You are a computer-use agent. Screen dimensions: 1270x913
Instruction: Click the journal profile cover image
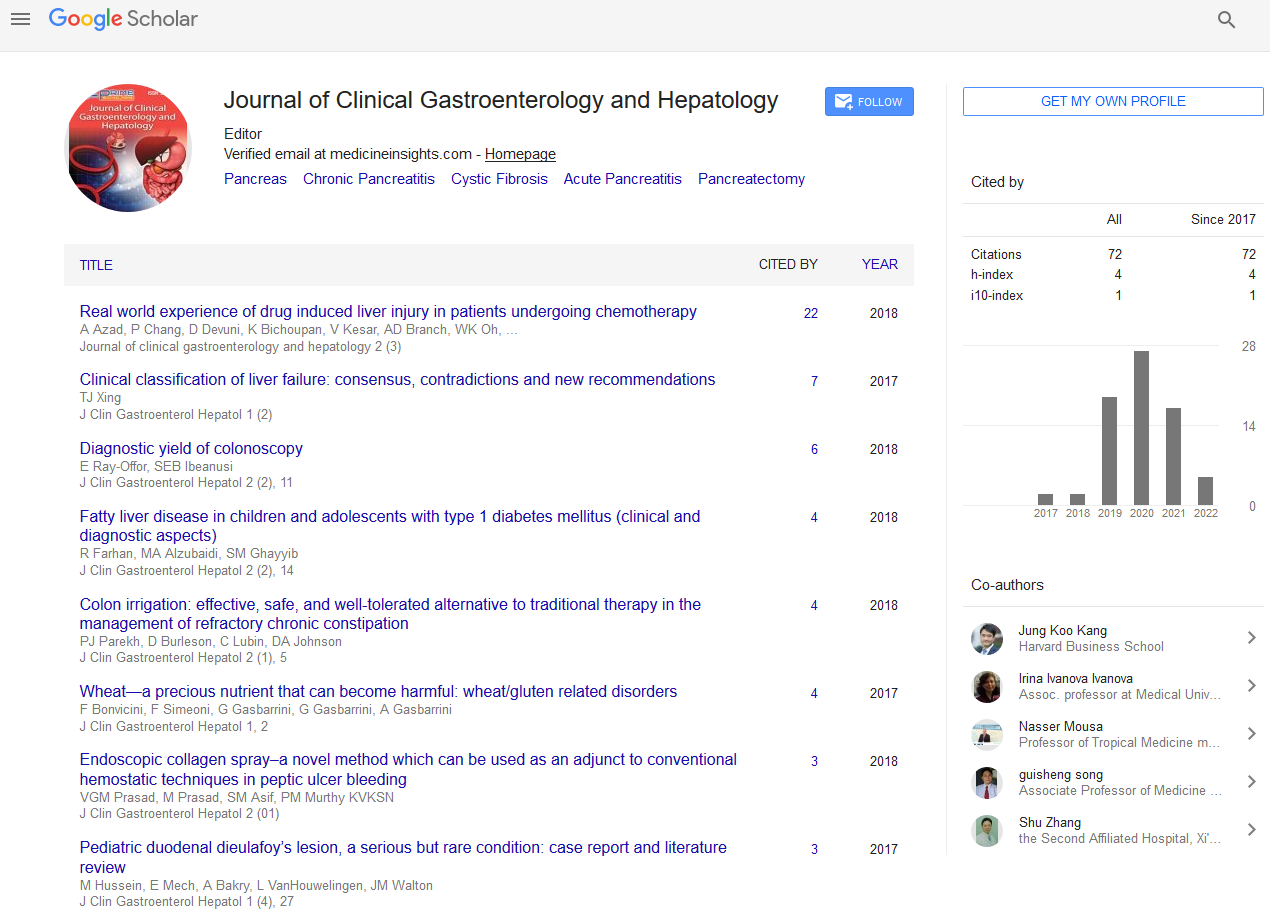click(127, 148)
